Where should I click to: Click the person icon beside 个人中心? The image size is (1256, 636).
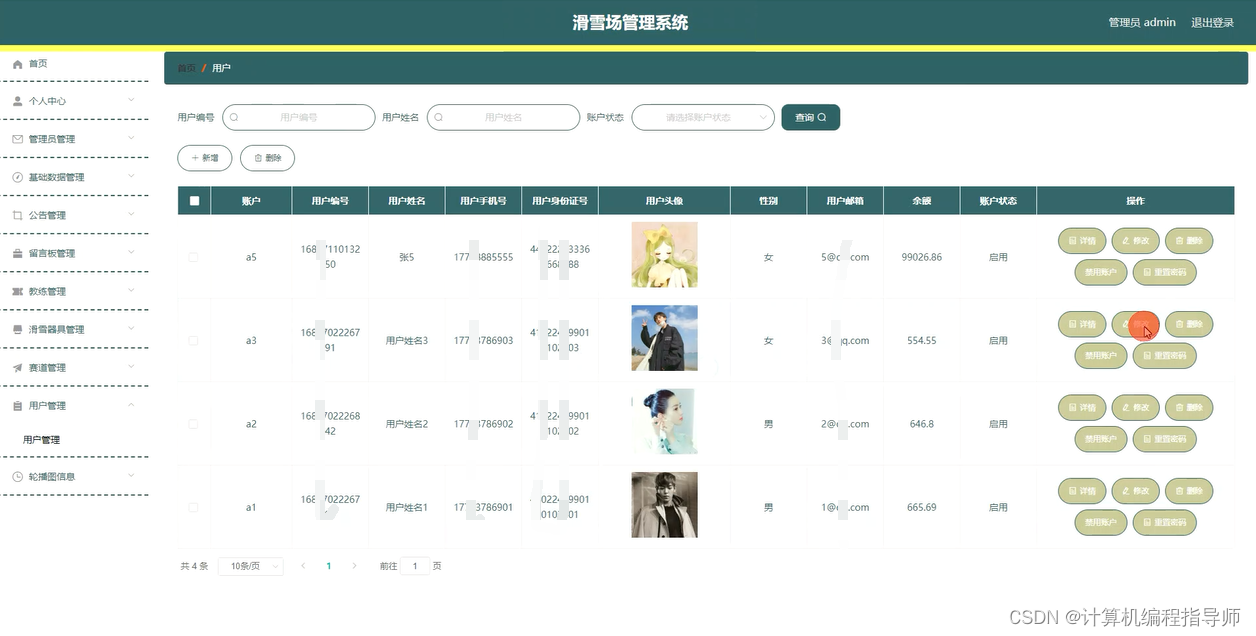(17, 101)
